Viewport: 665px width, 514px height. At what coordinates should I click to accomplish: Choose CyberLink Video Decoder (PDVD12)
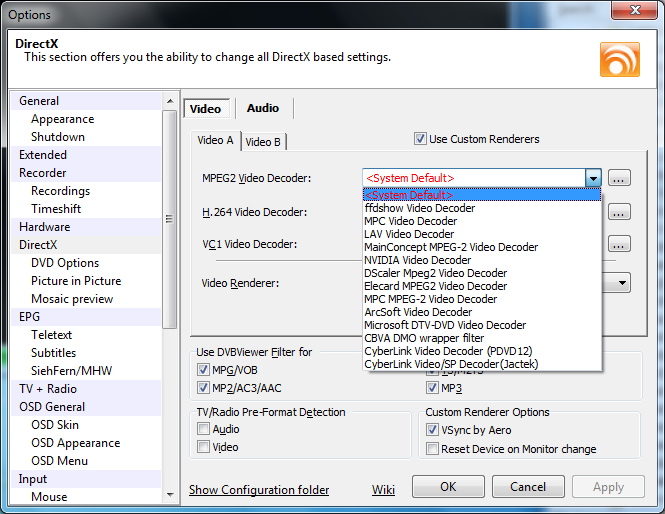(x=482, y=351)
